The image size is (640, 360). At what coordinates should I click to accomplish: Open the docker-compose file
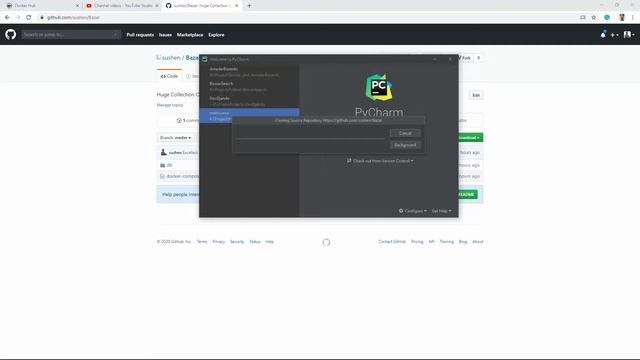coord(182,176)
